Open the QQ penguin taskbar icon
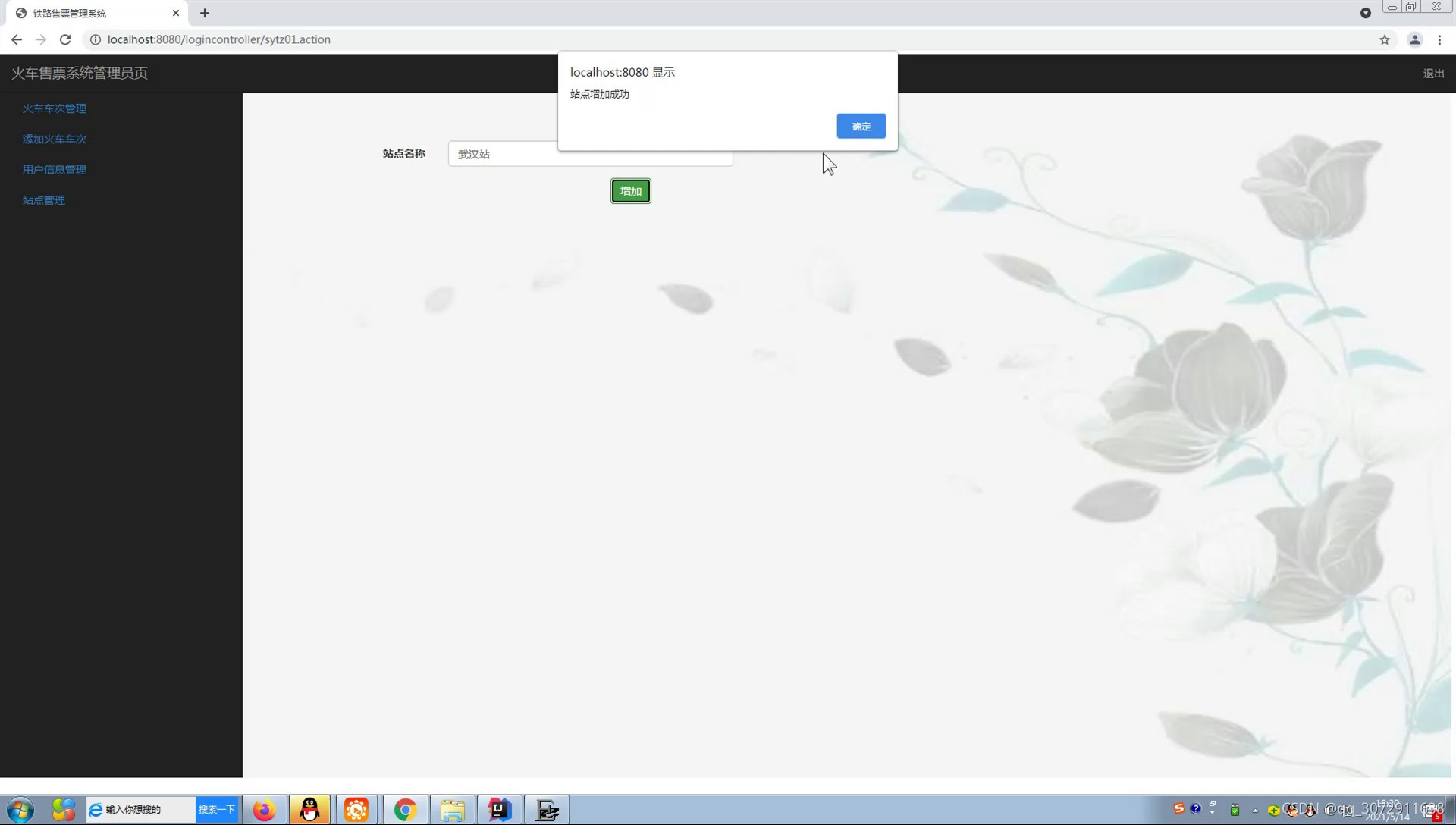This screenshot has width=1456, height=825. click(310, 810)
